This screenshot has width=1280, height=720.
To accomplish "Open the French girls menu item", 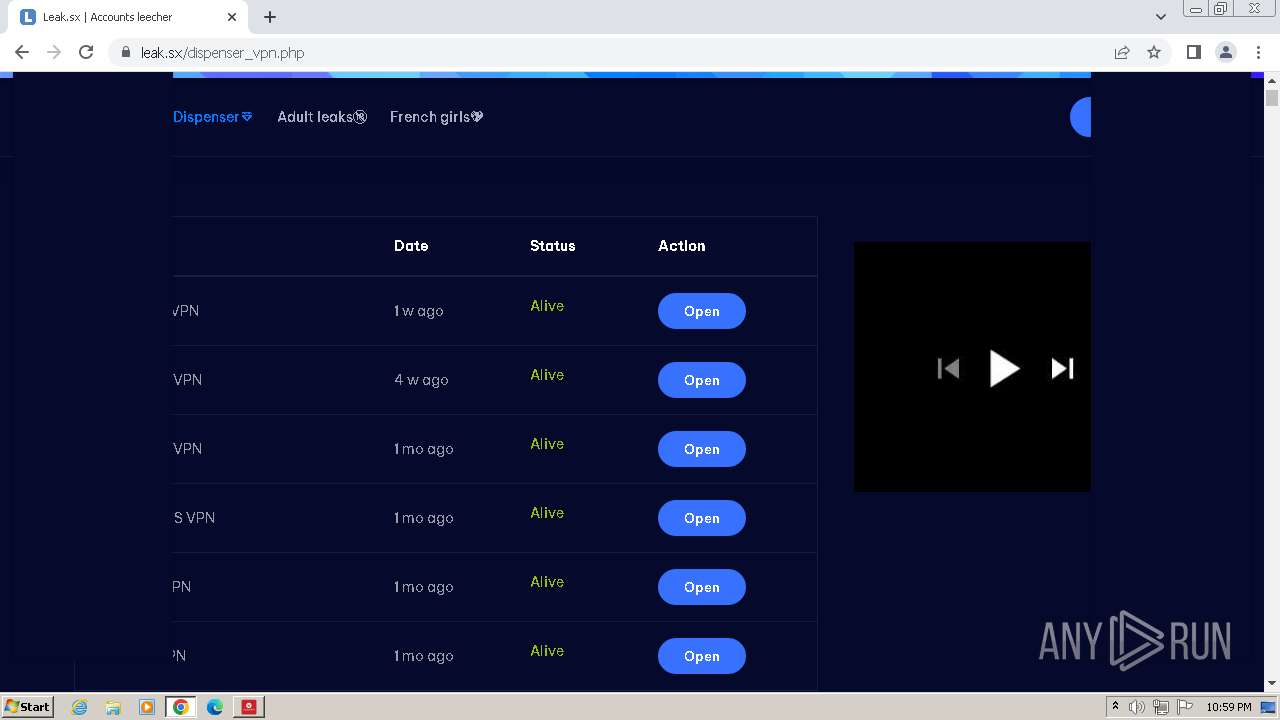I will (x=436, y=117).
